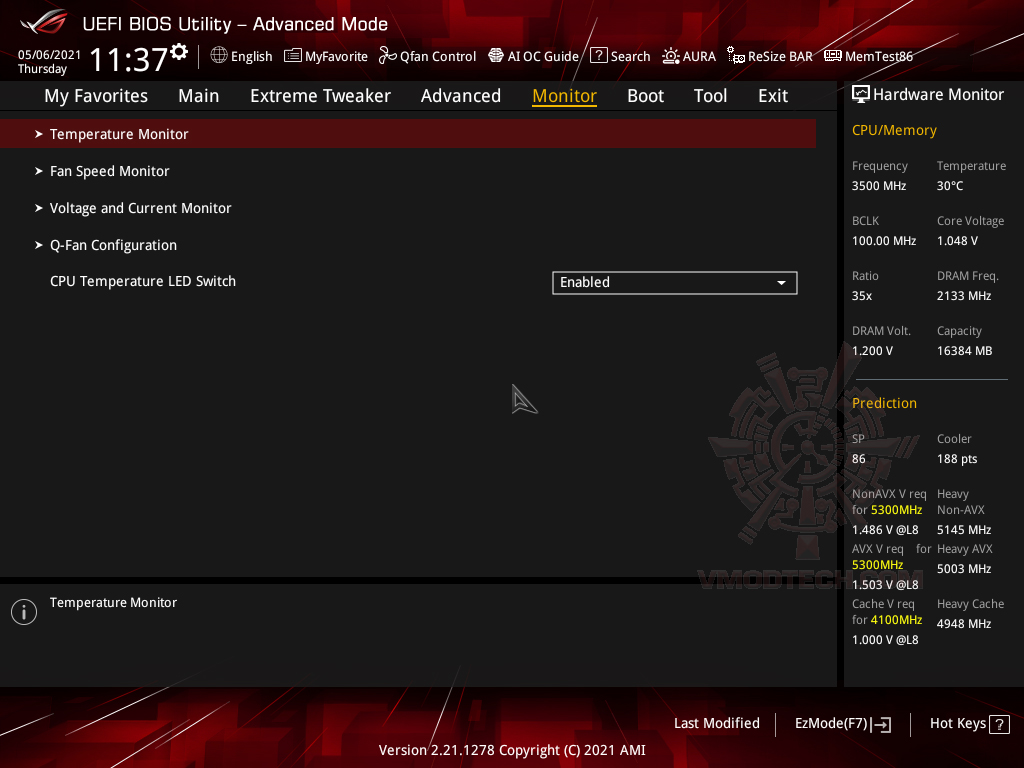
Task: Click Temperature Monitor help description
Action: tap(113, 603)
